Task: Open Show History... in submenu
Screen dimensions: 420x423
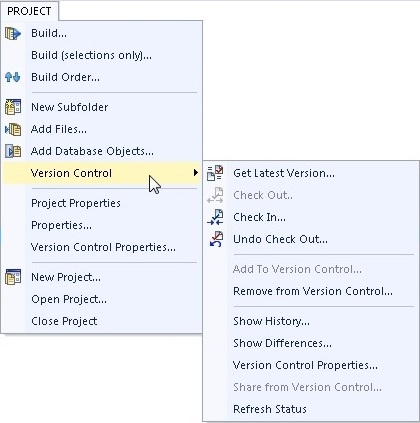Action: [271, 321]
